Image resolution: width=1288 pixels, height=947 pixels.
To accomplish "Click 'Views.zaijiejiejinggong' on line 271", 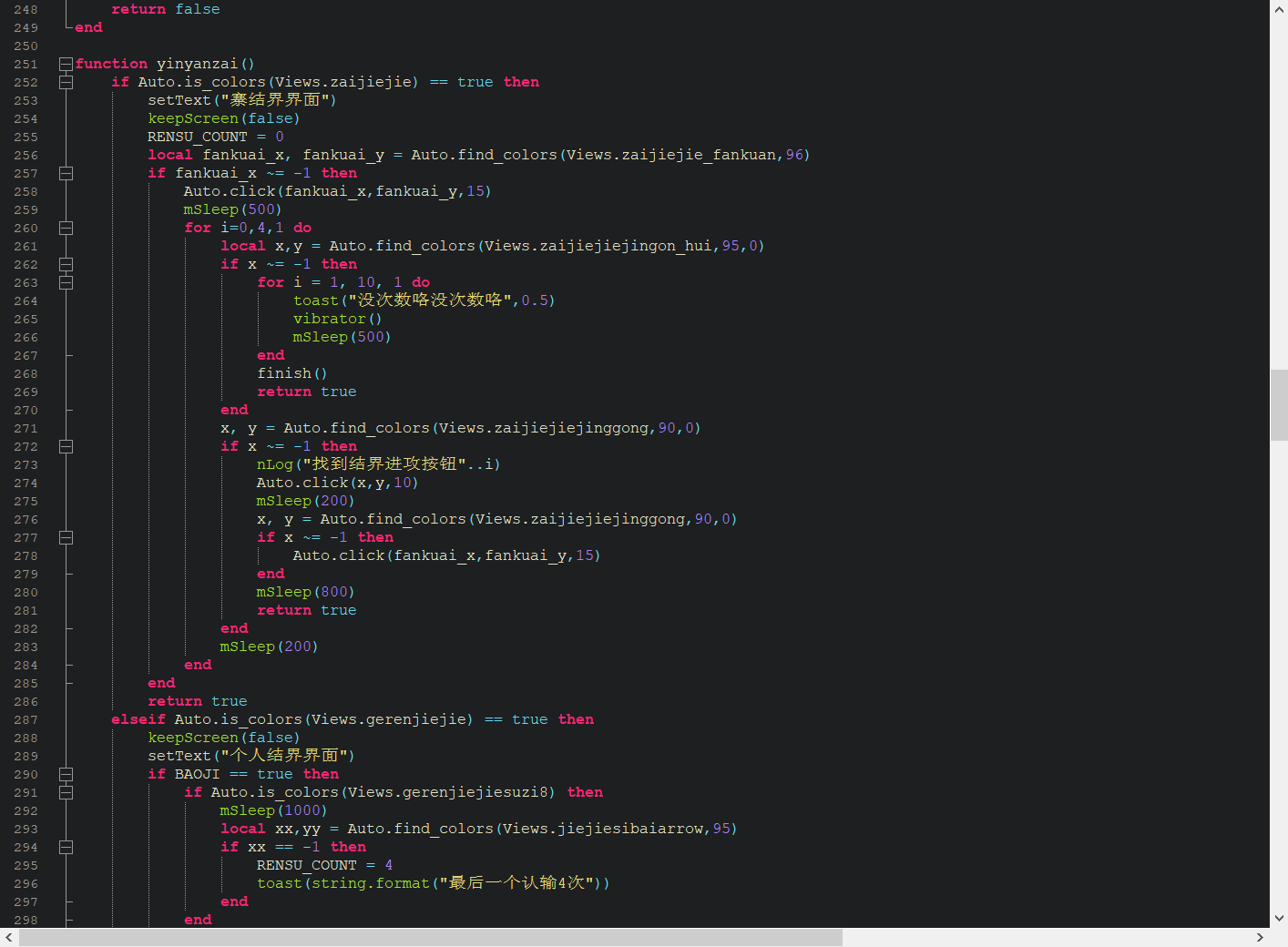I will (x=545, y=428).
